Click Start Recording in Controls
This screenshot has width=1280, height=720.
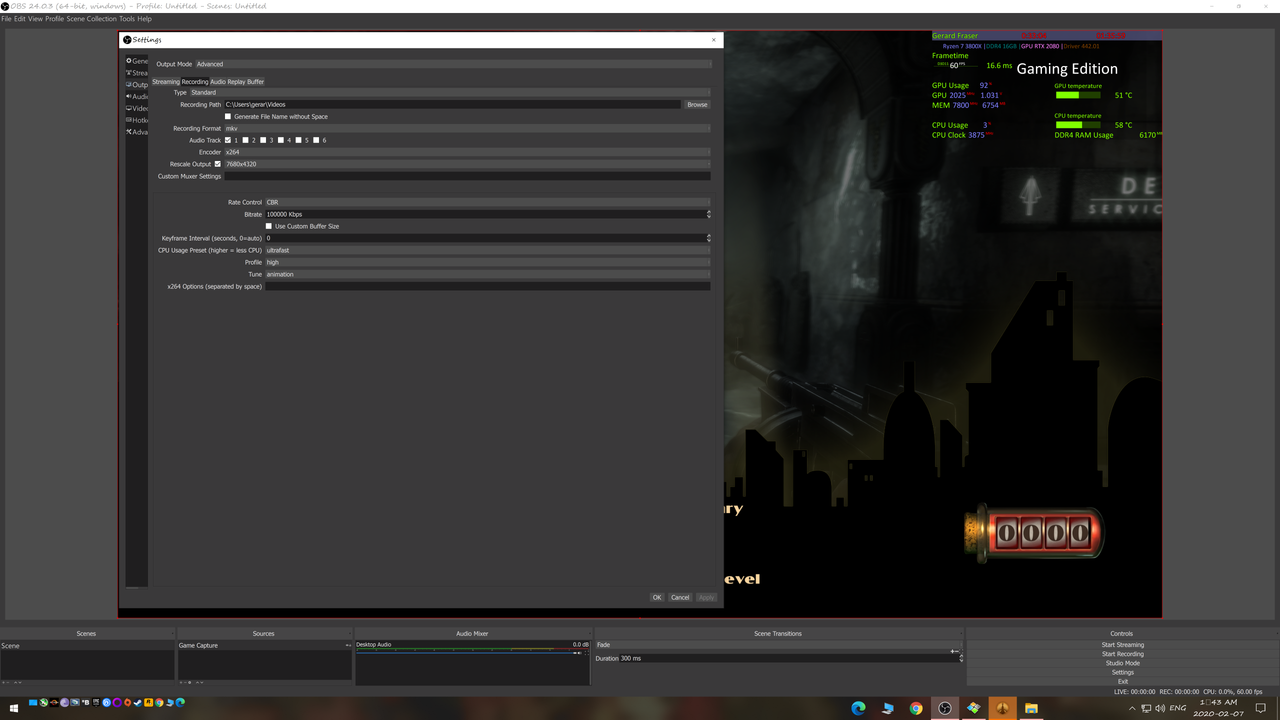[1122, 654]
